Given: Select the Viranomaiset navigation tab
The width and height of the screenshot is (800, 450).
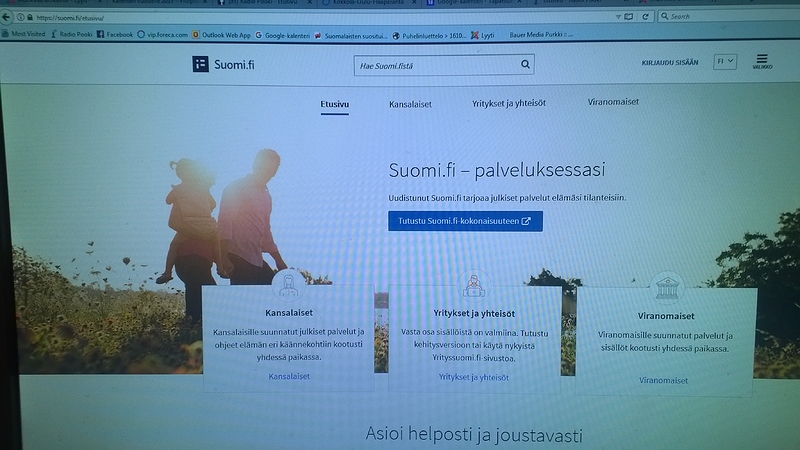Looking at the screenshot, I should tap(613, 102).
